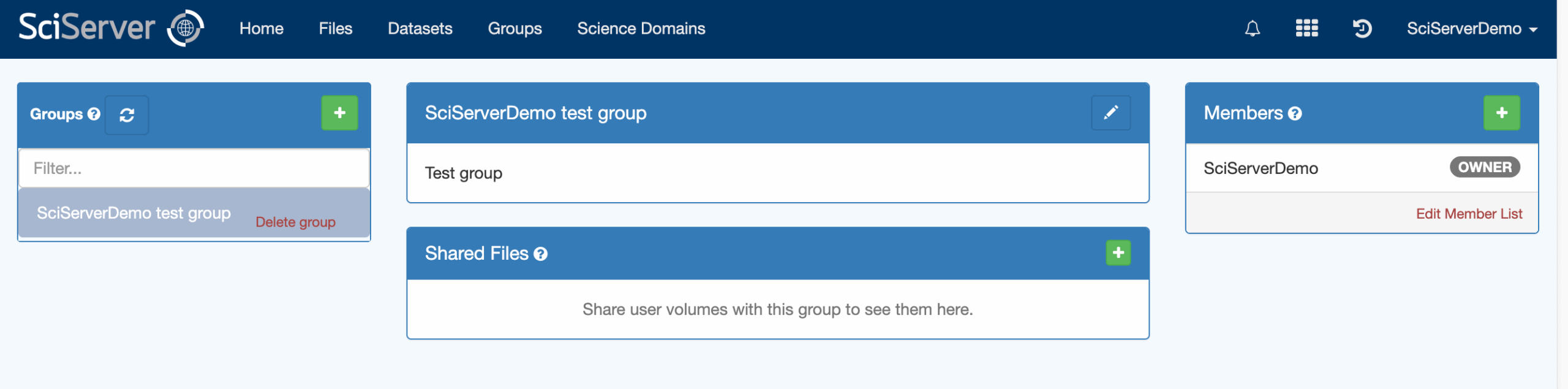Open the notifications bell

pos(1252,29)
